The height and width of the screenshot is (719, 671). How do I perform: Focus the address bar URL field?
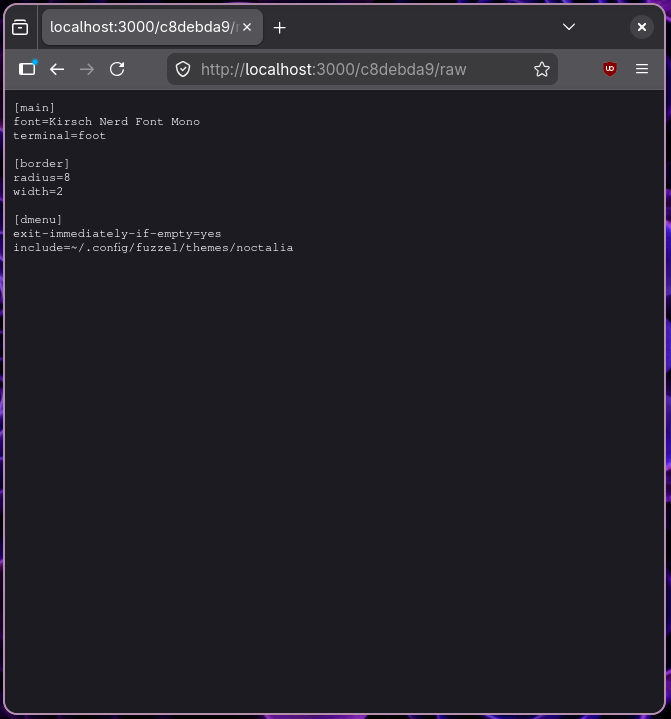point(360,69)
